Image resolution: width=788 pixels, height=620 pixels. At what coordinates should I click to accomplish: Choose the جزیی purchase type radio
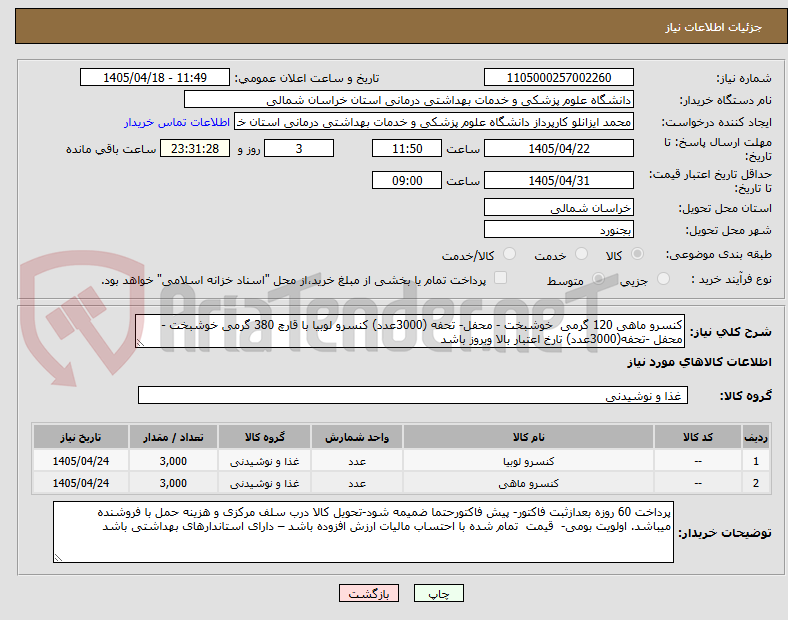663,278
